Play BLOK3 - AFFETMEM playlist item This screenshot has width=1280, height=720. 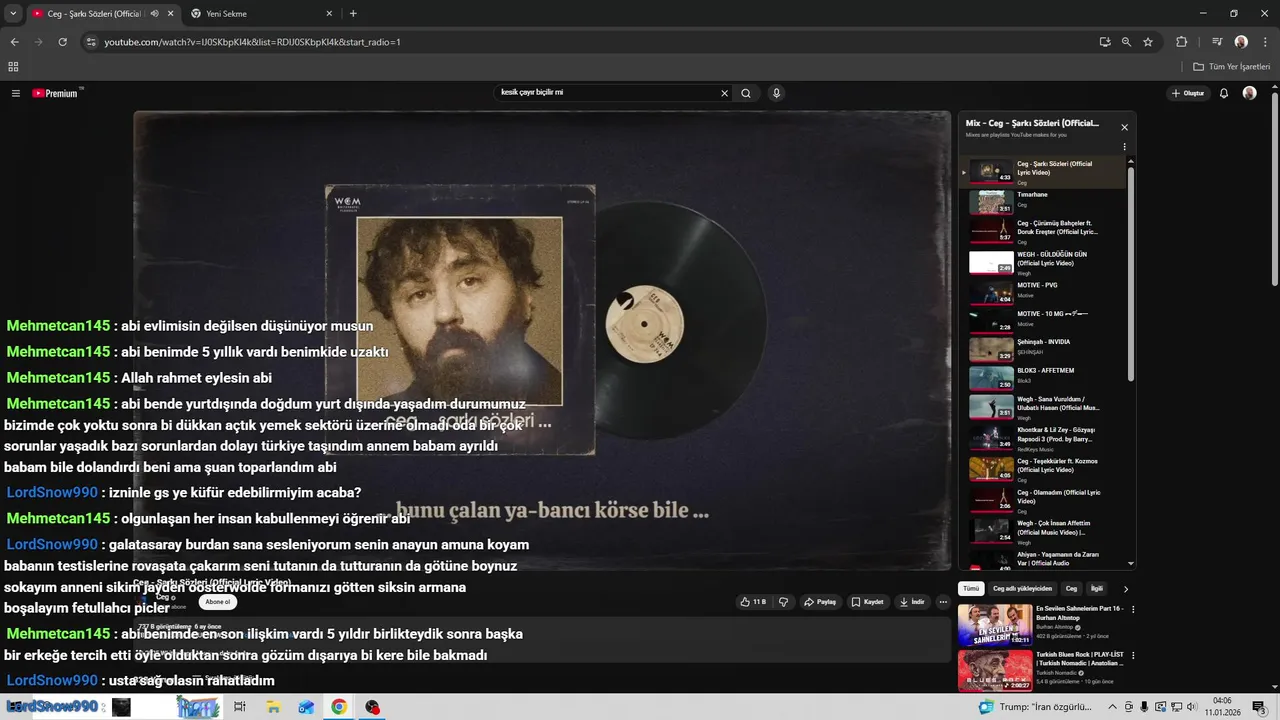pyautogui.click(x=1043, y=377)
